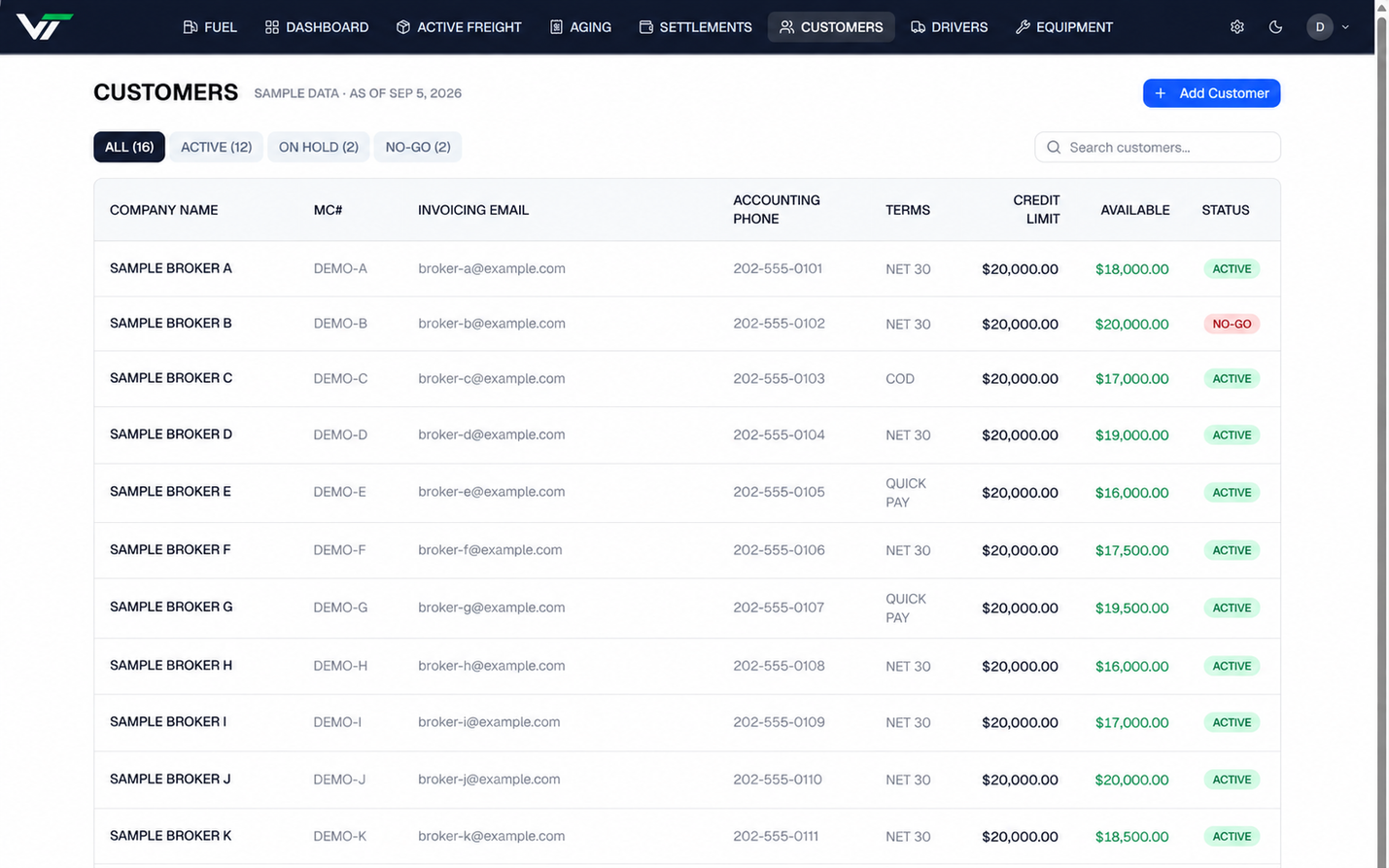Screen dimensions: 1389x868
Task: Click ACTIVE badge for Sample Broker E
Action: click(1232, 493)
